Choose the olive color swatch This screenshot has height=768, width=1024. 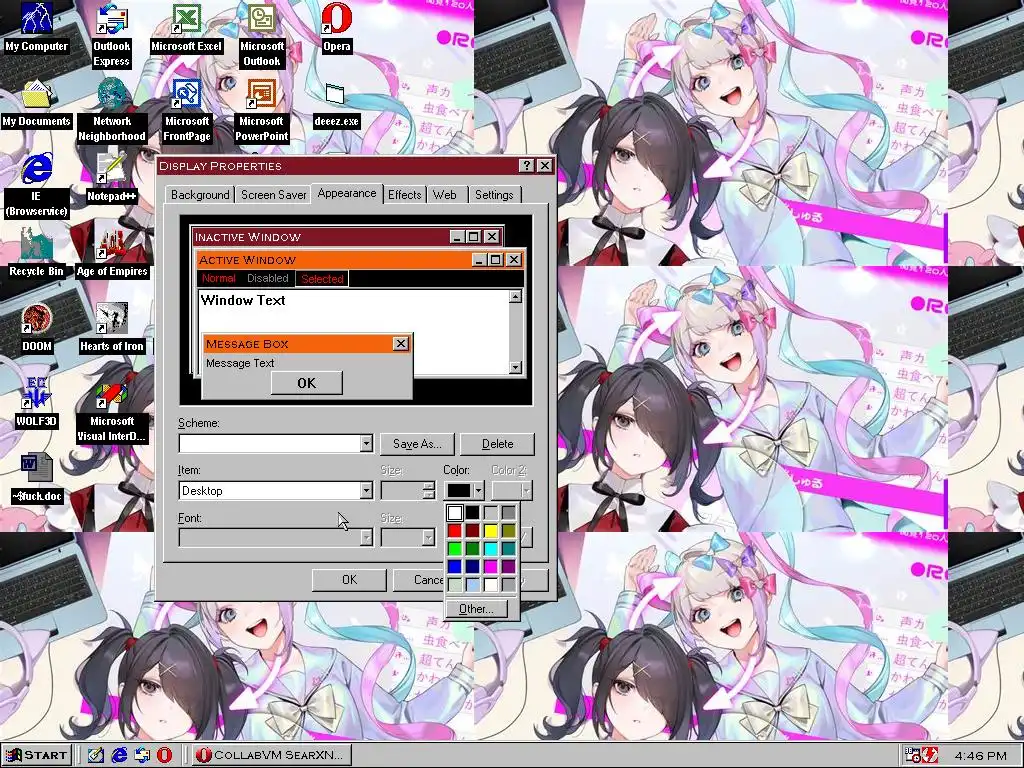pos(508,531)
